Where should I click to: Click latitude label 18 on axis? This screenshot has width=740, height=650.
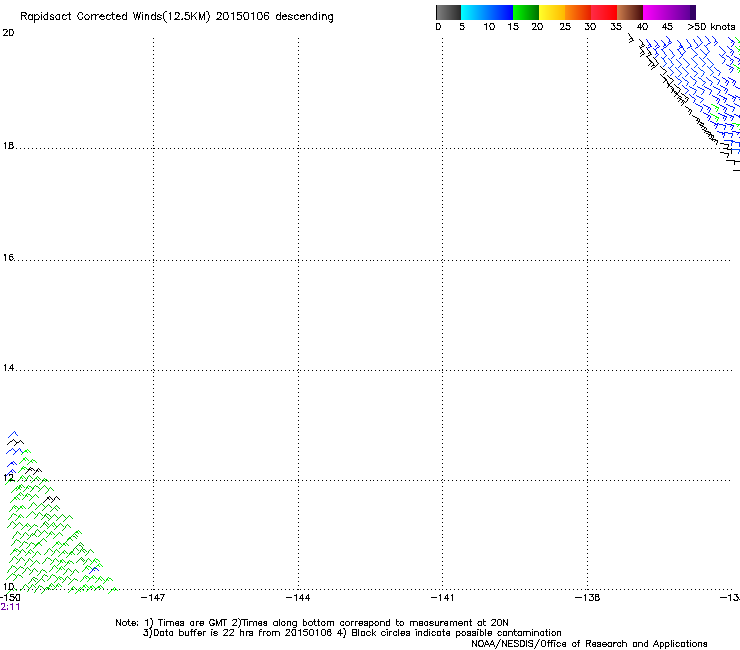coord(8,146)
